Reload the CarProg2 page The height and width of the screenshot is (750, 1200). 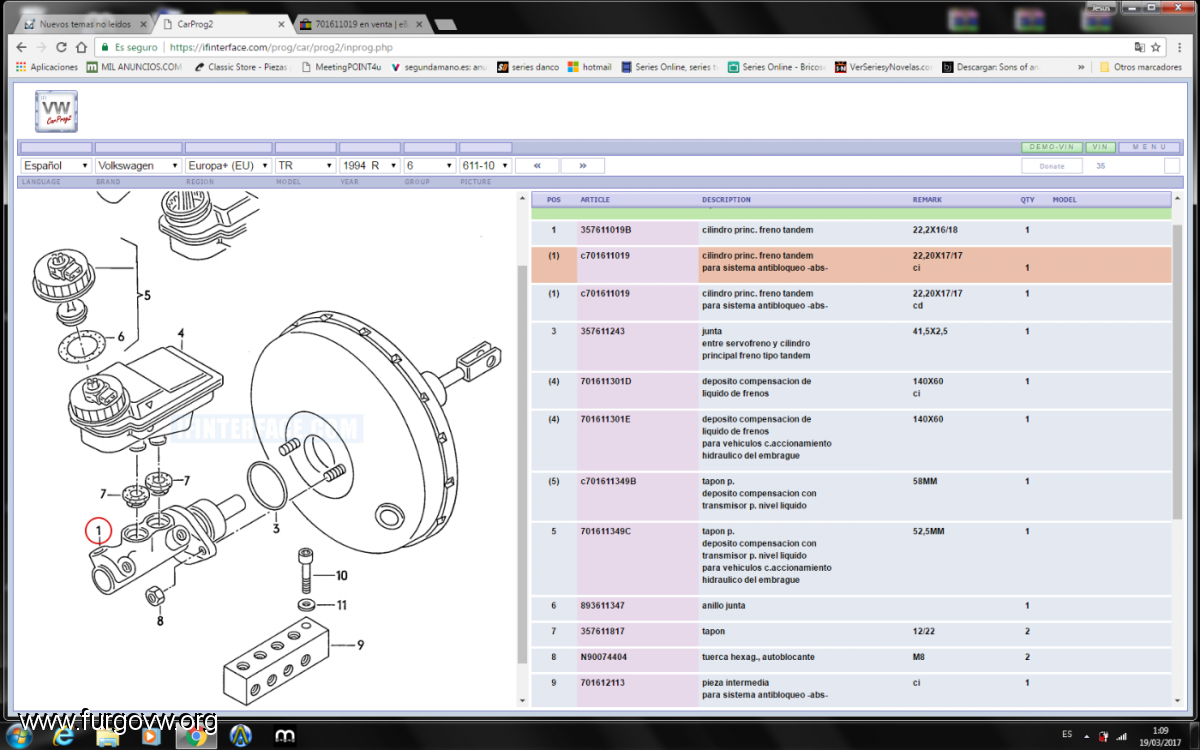point(62,47)
